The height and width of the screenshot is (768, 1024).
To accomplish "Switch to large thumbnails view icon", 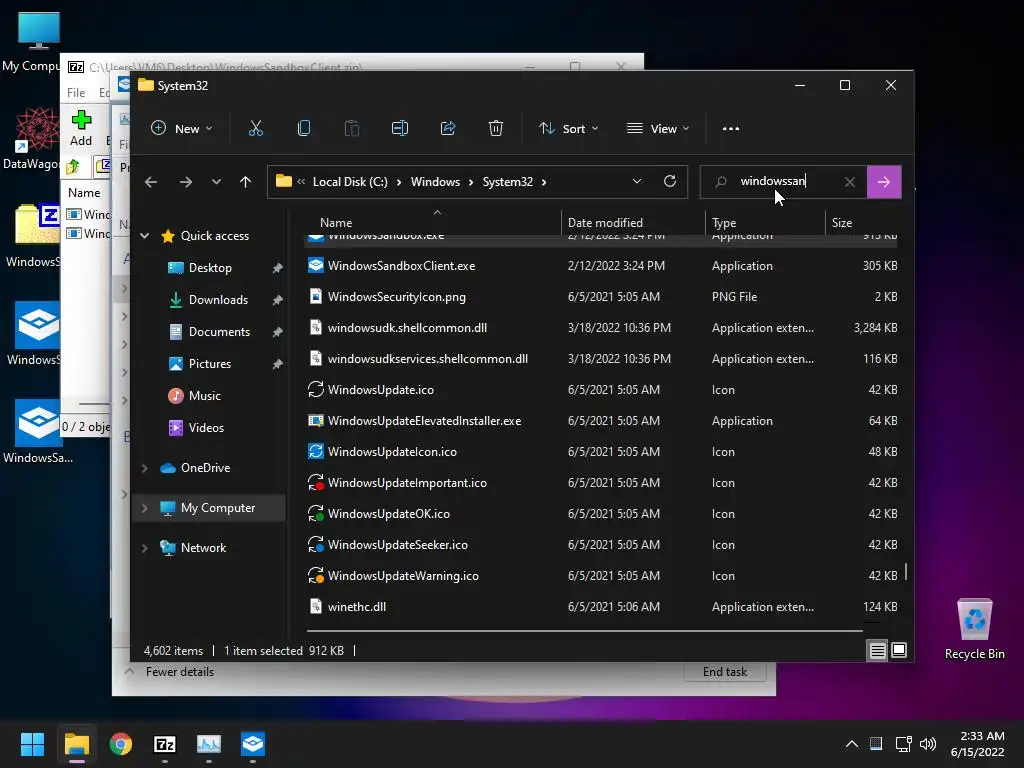I will pos(899,650).
